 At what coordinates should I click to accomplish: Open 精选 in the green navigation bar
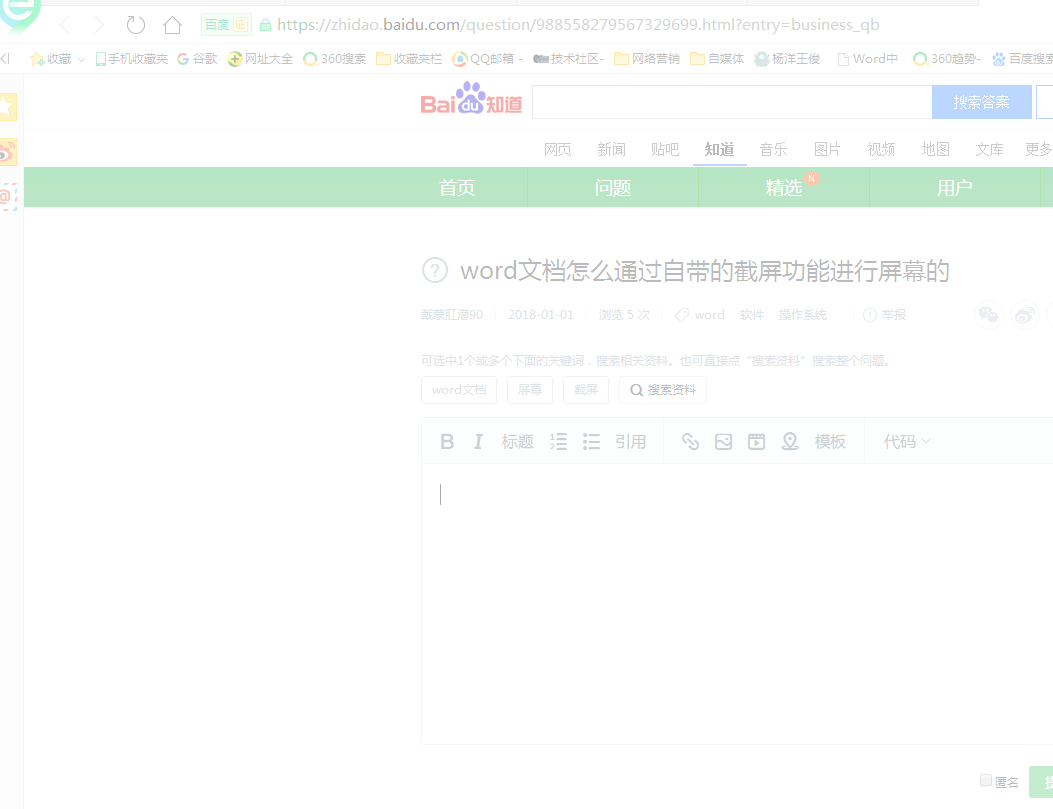click(x=784, y=187)
